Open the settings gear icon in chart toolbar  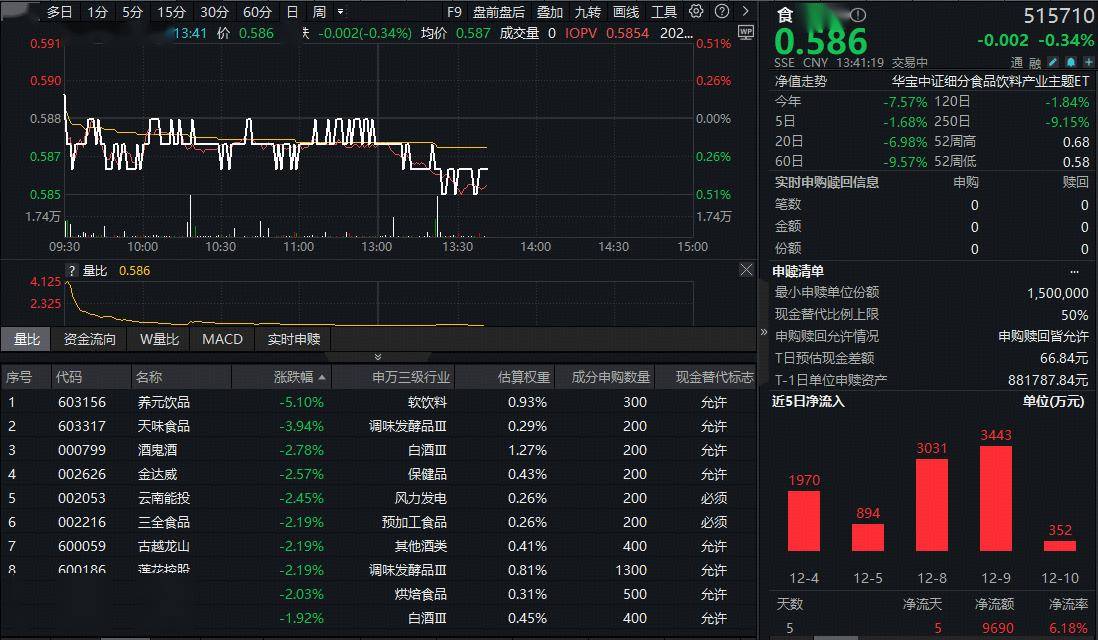coord(696,12)
